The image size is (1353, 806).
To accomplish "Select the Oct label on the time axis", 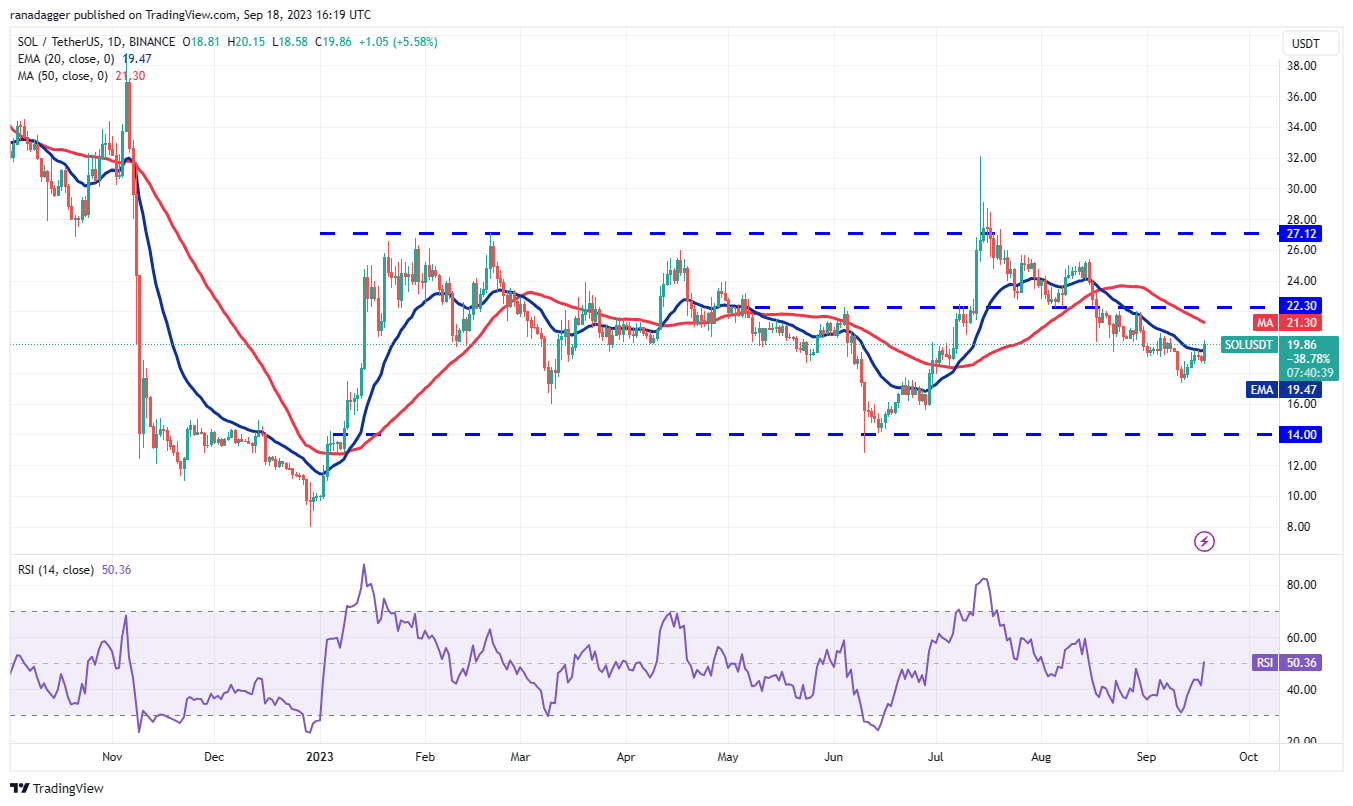I will click(1249, 757).
